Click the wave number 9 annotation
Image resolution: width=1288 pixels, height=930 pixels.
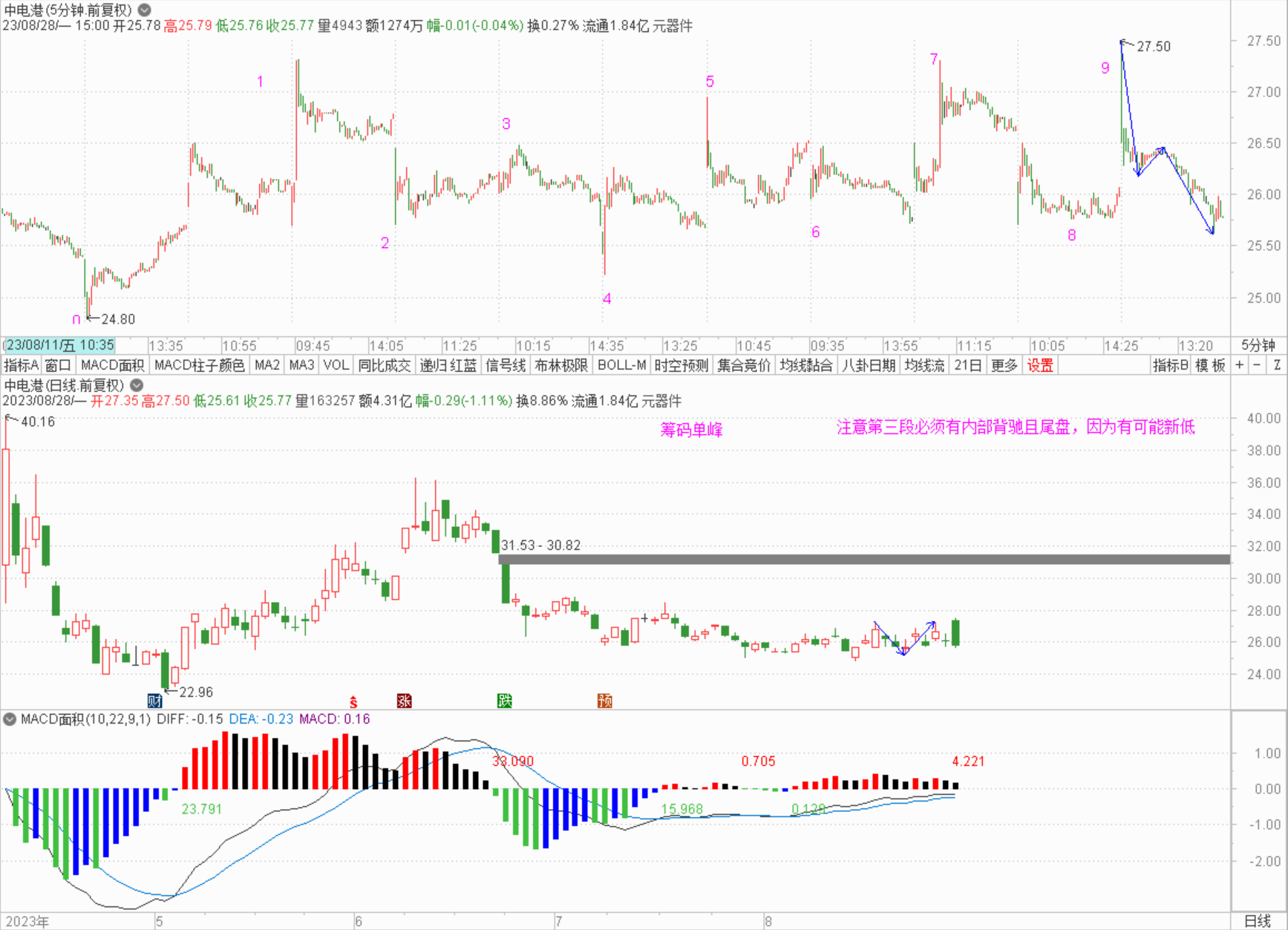tap(1105, 68)
